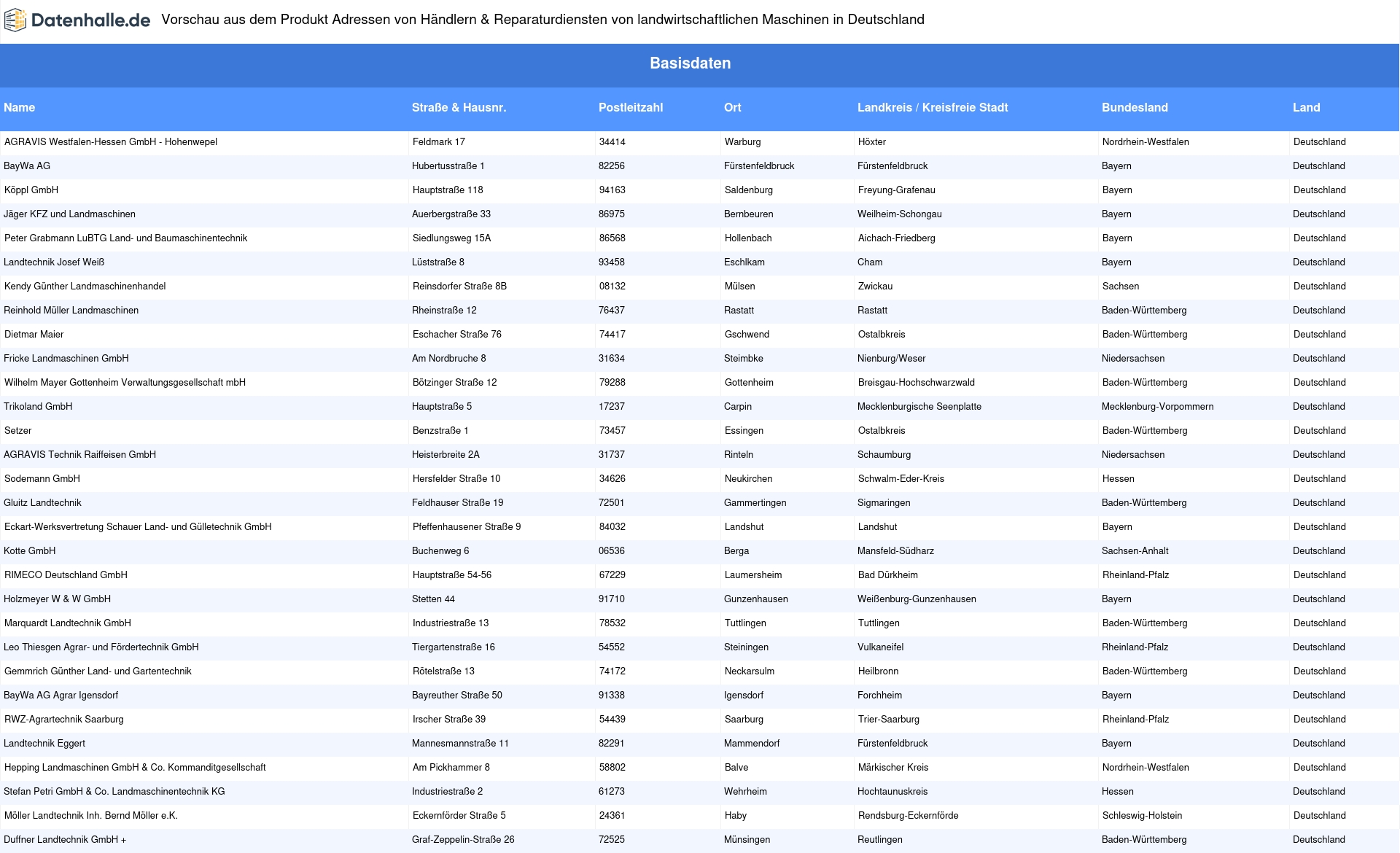This screenshot has width=1400, height=853.
Task: Select the state Sachsen-Anhalt
Action: pyautogui.click(x=1135, y=551)
